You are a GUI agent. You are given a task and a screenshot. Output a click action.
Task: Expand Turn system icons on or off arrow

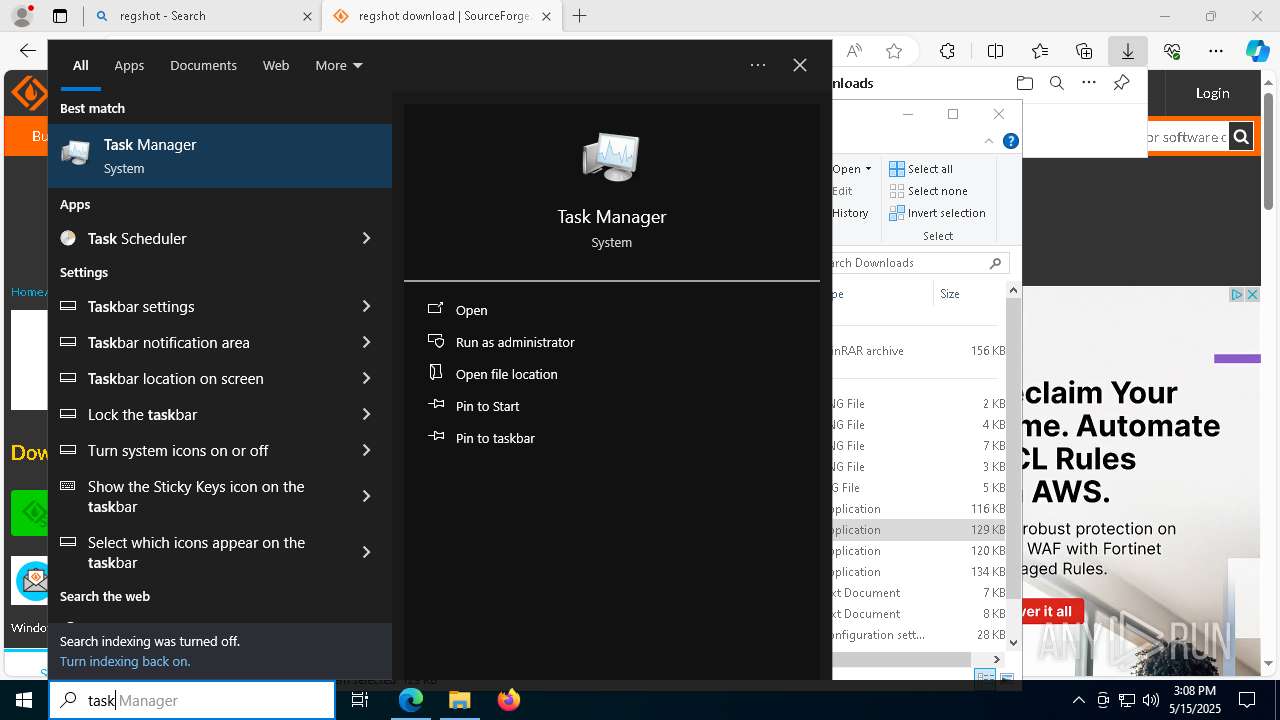[366, 450]
